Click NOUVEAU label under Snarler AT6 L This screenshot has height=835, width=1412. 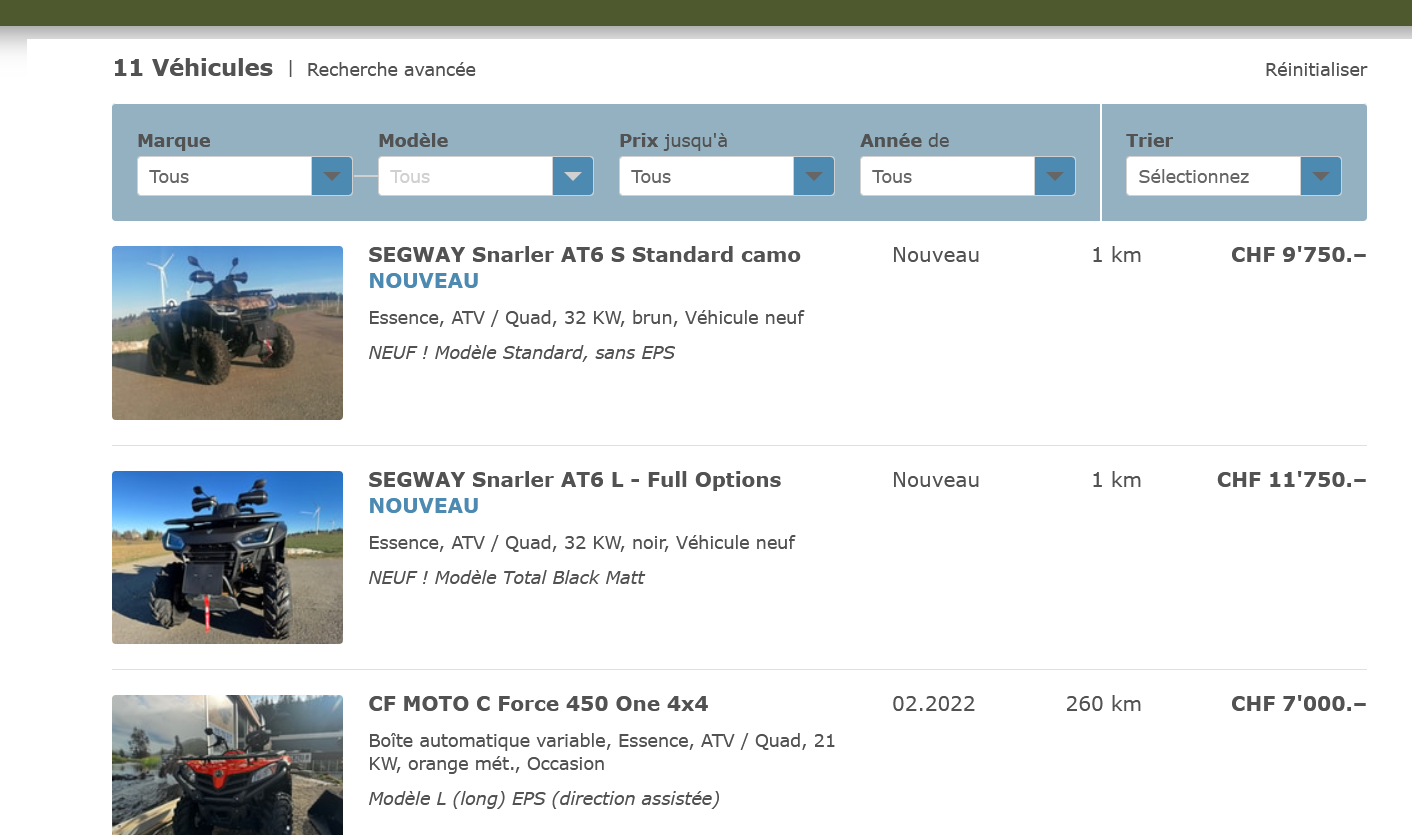pyautogui.click(x=424, y=506)
